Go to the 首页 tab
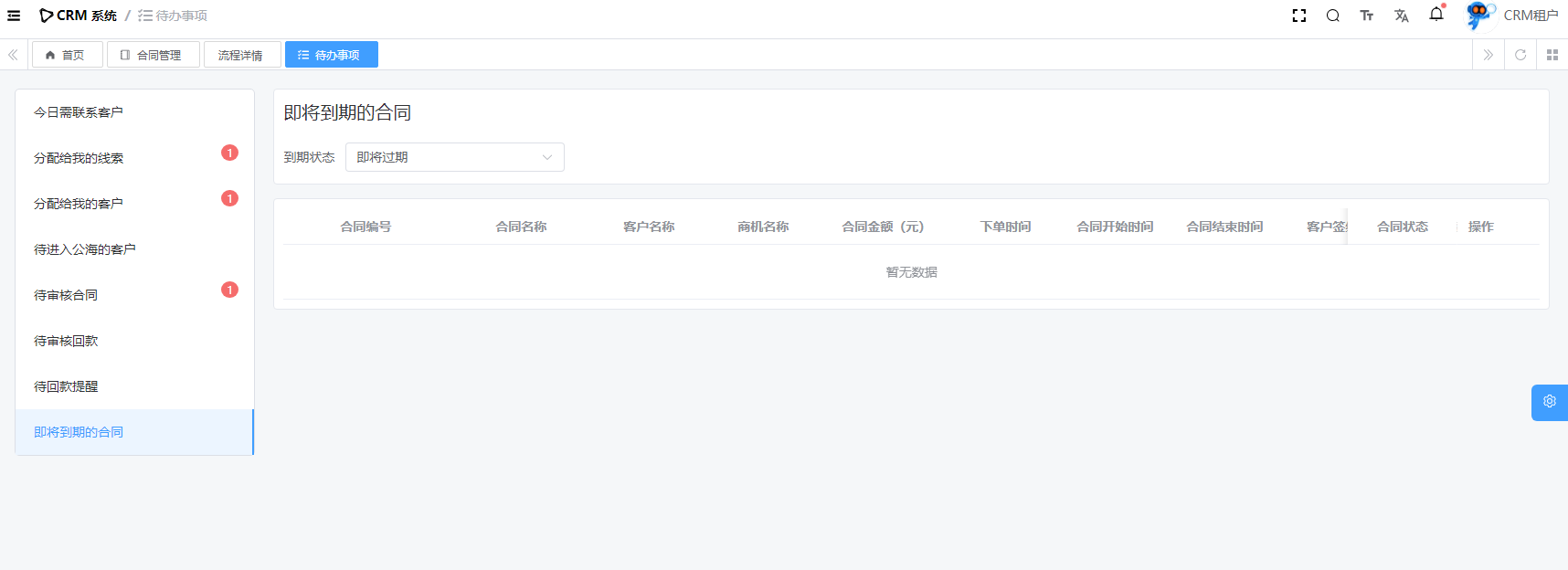The image size is (1568, 570). coord(66,55)
